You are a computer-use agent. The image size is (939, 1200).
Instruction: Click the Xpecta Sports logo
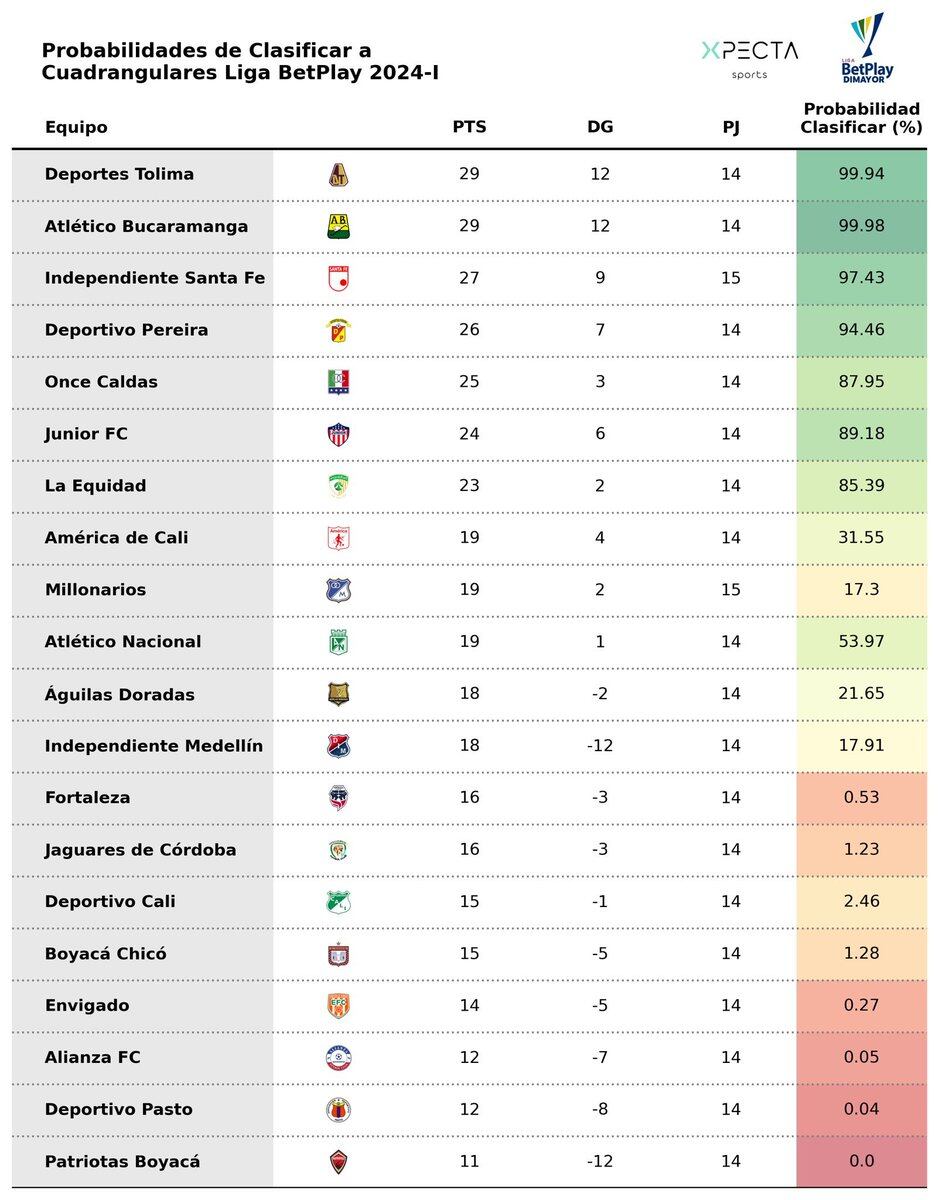coord(749,57)
